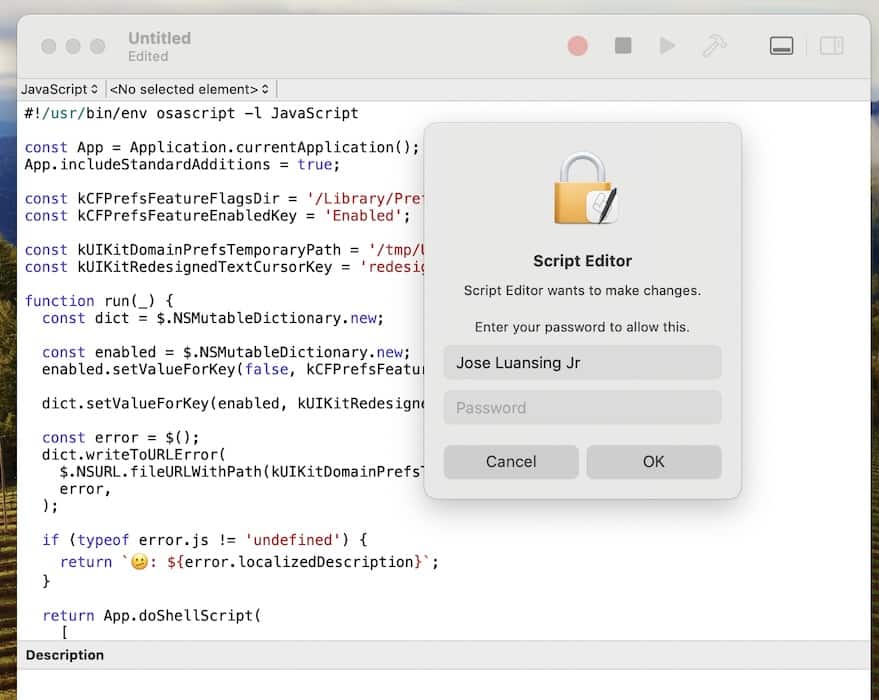The width and height of the screenshot is (879, 700).
Task: Toggle the bottom description pane view
Action: (782, 46)
